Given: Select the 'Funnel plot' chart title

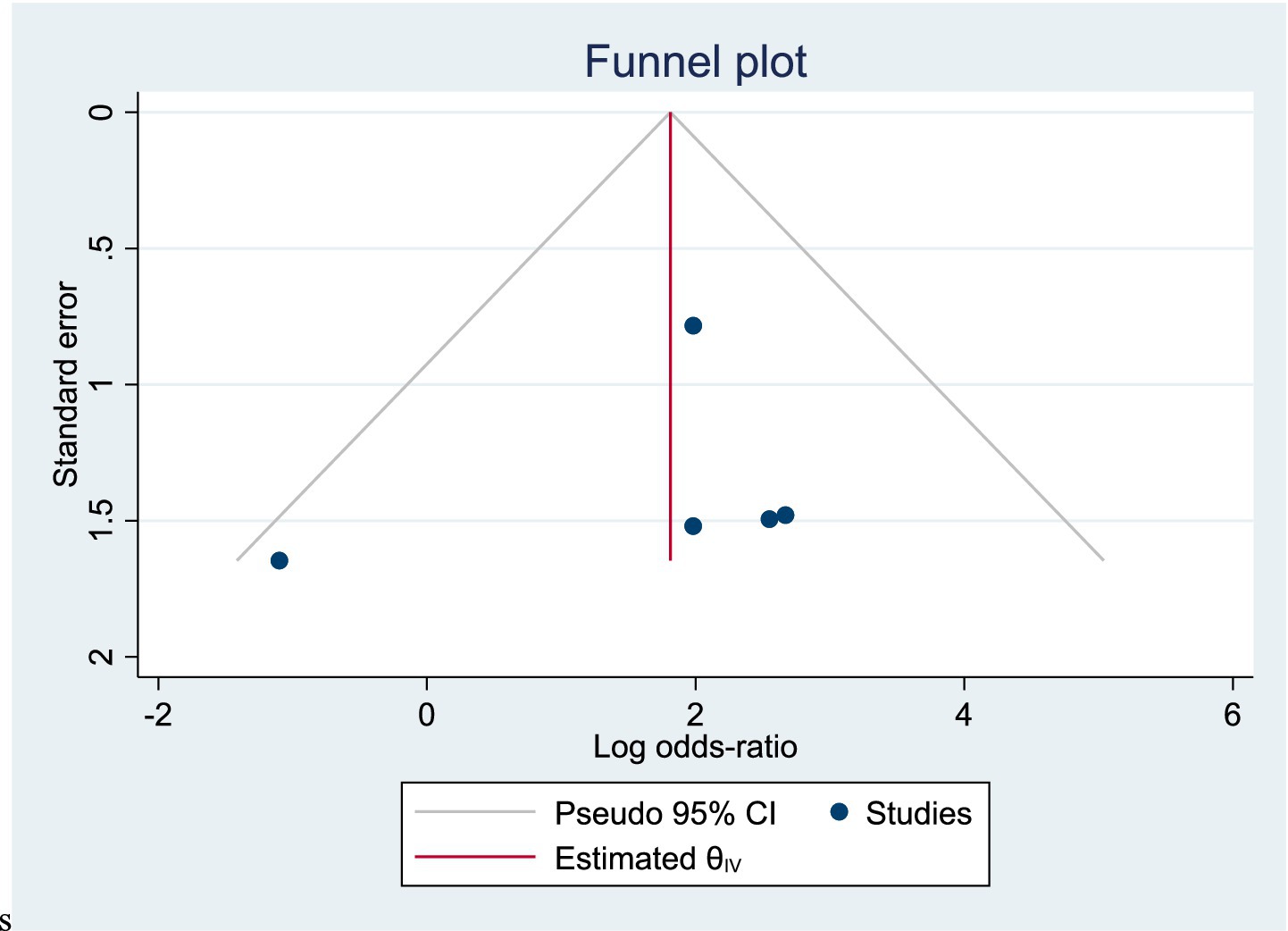Looking at the screenshot, I should [x=695, y=62].
